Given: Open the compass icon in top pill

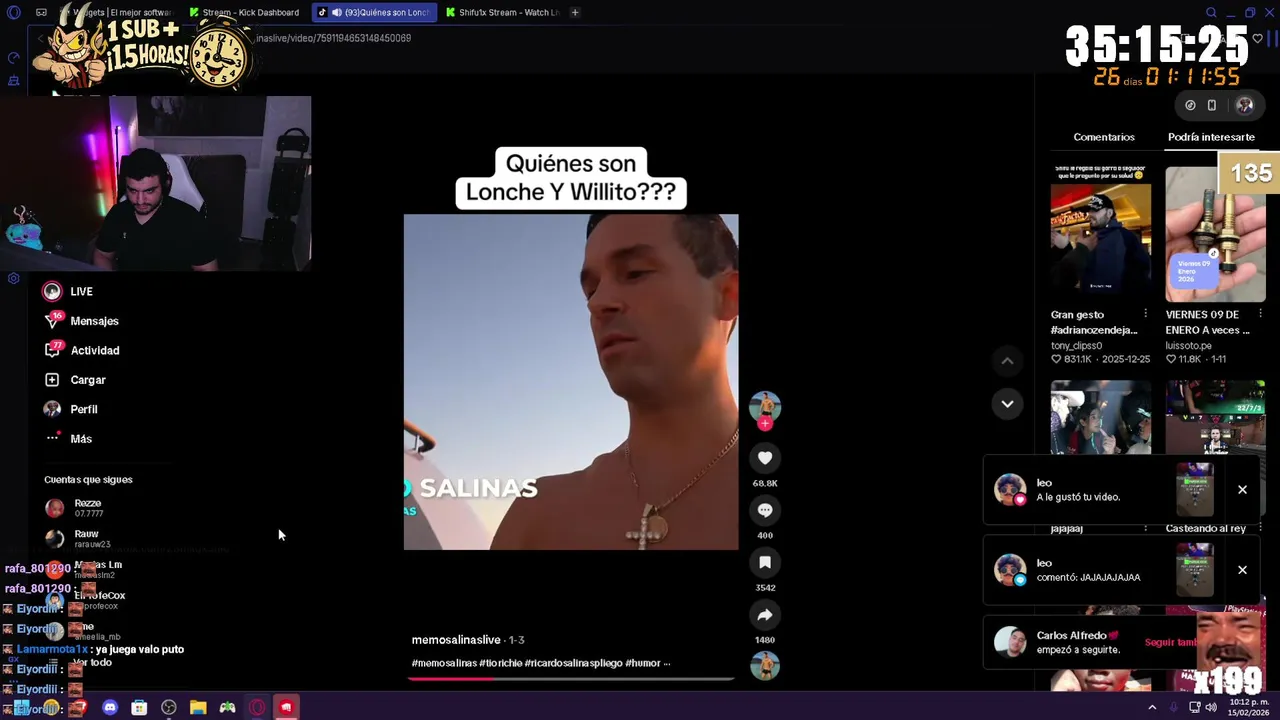Looking at the screenshot, I should point(1190,105).
